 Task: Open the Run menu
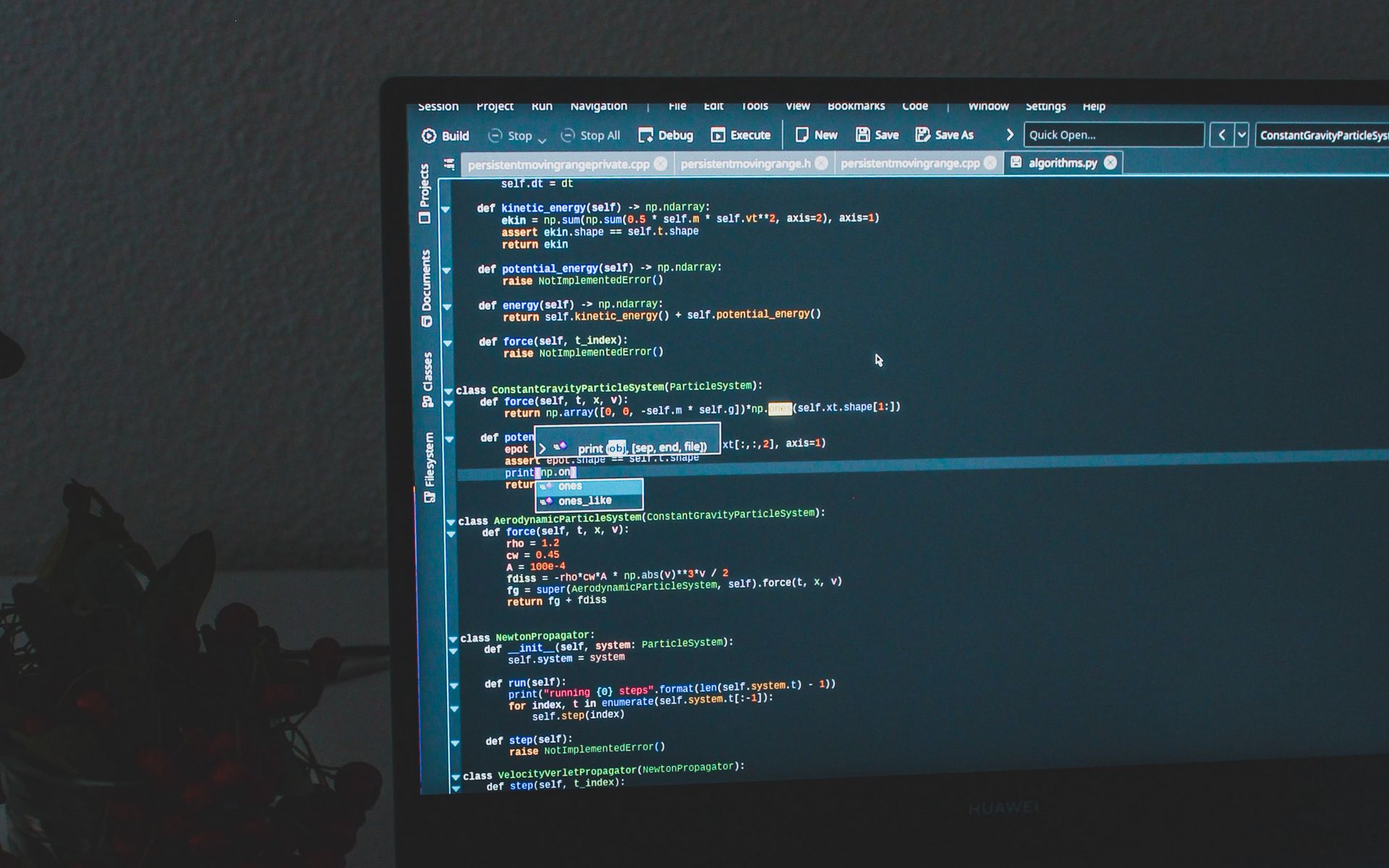coord(541,107)
